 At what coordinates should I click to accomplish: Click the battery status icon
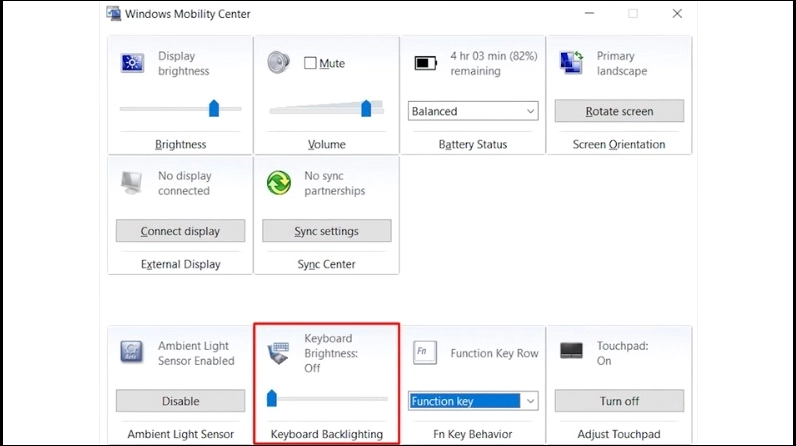pyautogui.click(x=426, y=63)
